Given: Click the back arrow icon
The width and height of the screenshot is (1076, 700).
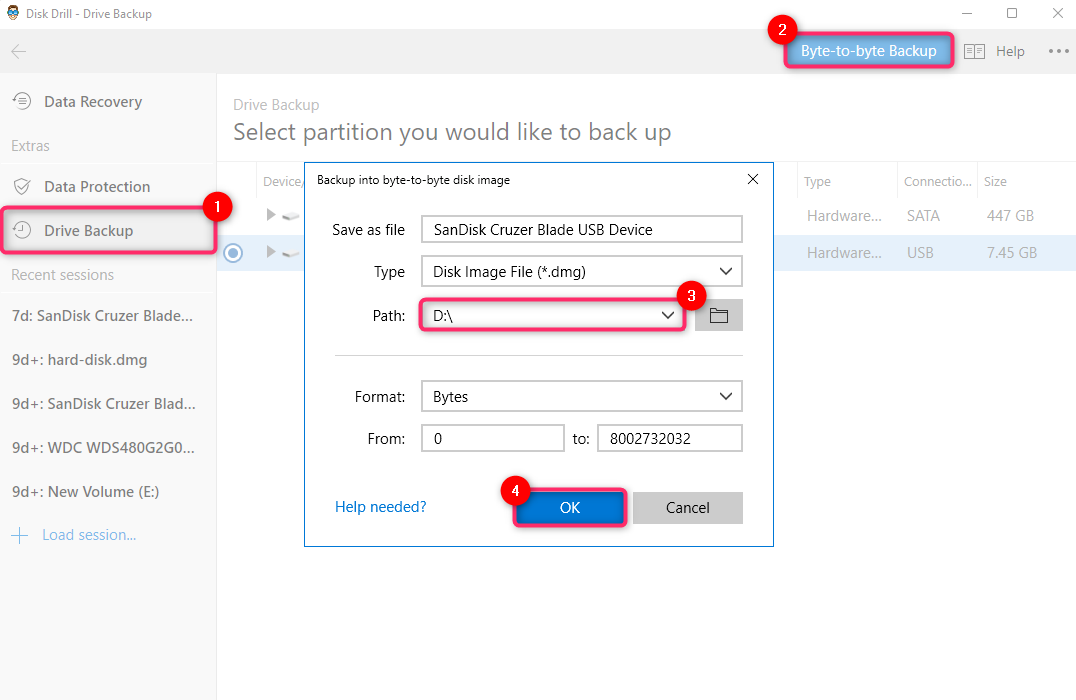Looking at the screenshot, I should (x=19, y=51).
